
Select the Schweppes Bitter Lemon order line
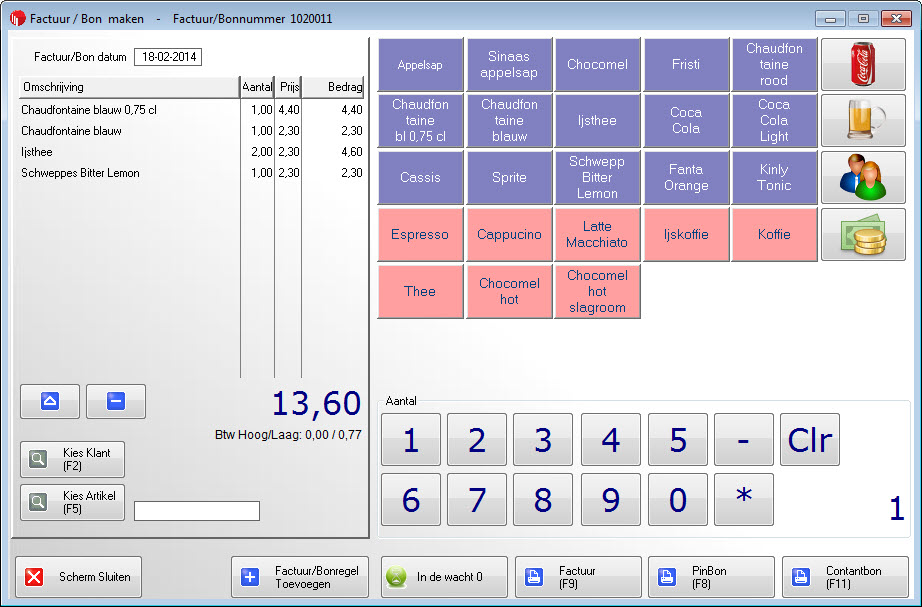tap(192, 173)
